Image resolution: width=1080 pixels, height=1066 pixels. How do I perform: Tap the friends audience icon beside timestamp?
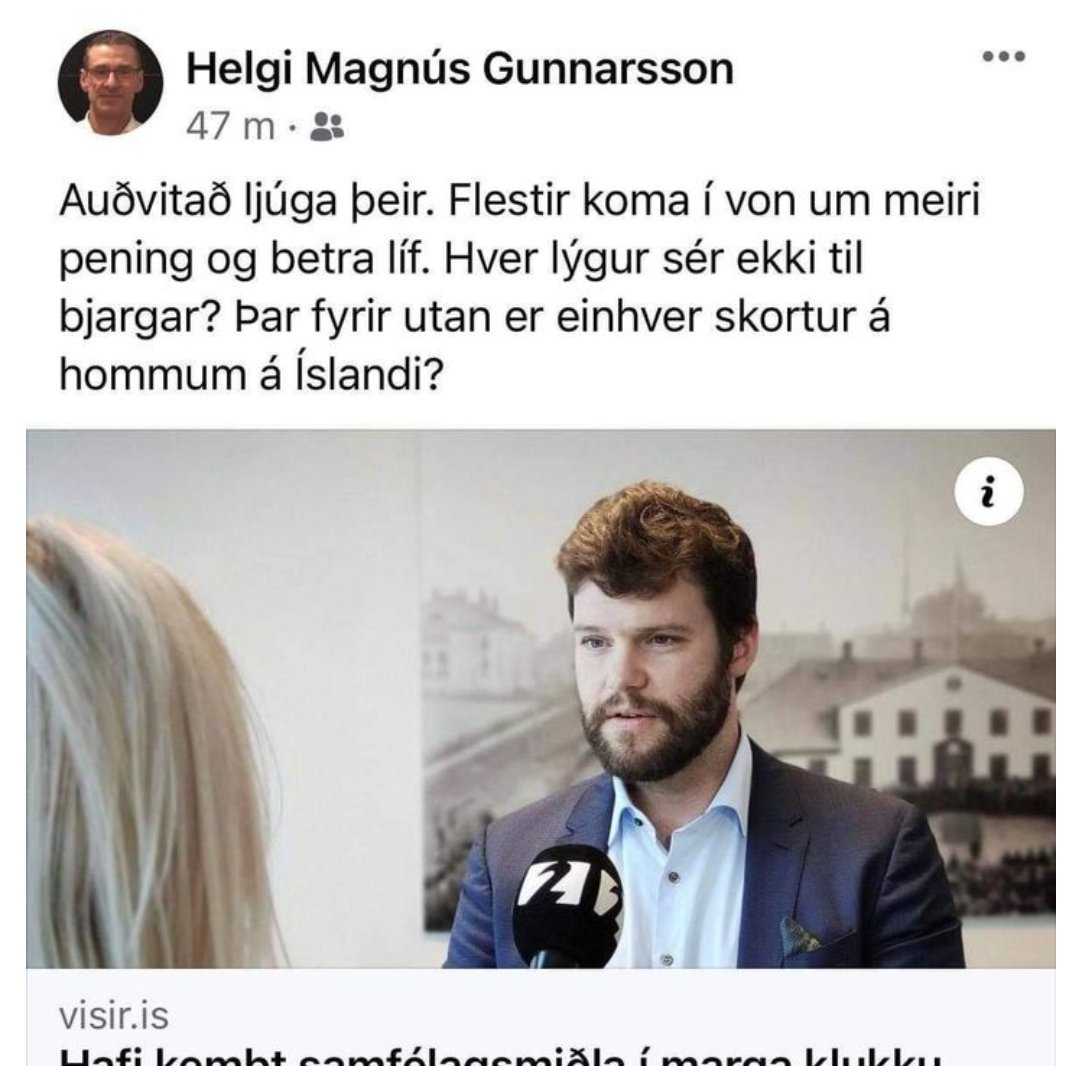326,127
